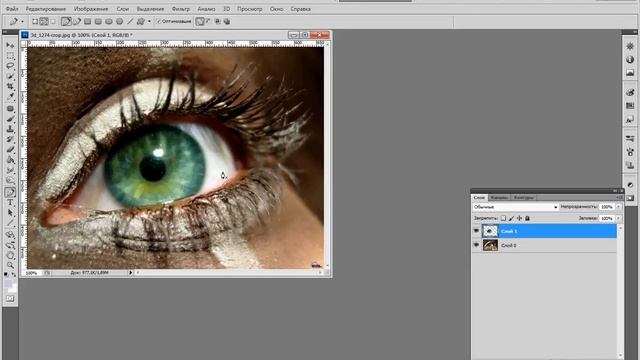Select the Type (T) tool

10,202
